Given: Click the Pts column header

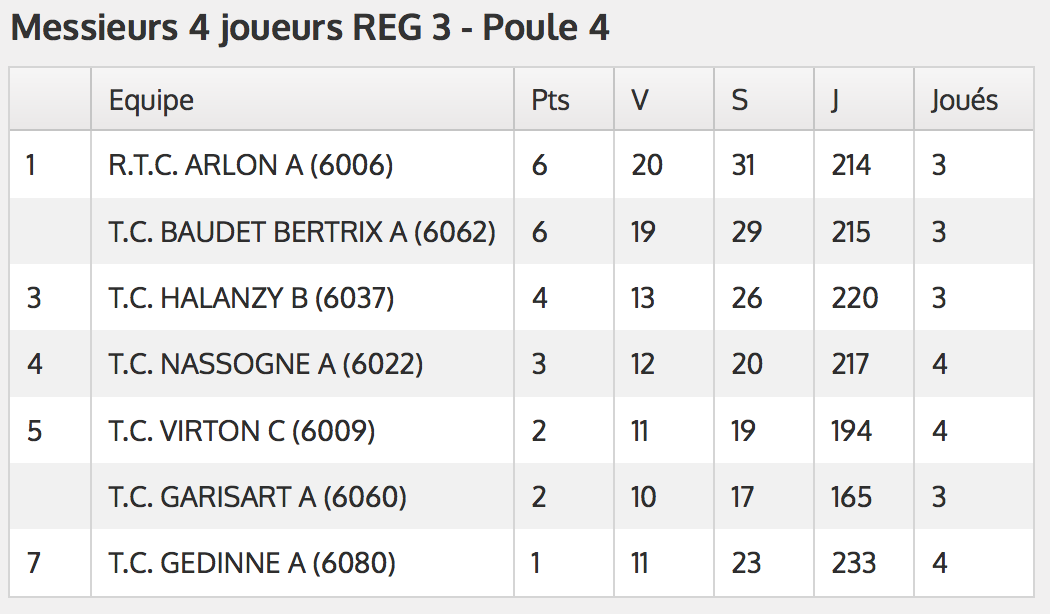Looking at the screenshot, I should pos(550,100).
